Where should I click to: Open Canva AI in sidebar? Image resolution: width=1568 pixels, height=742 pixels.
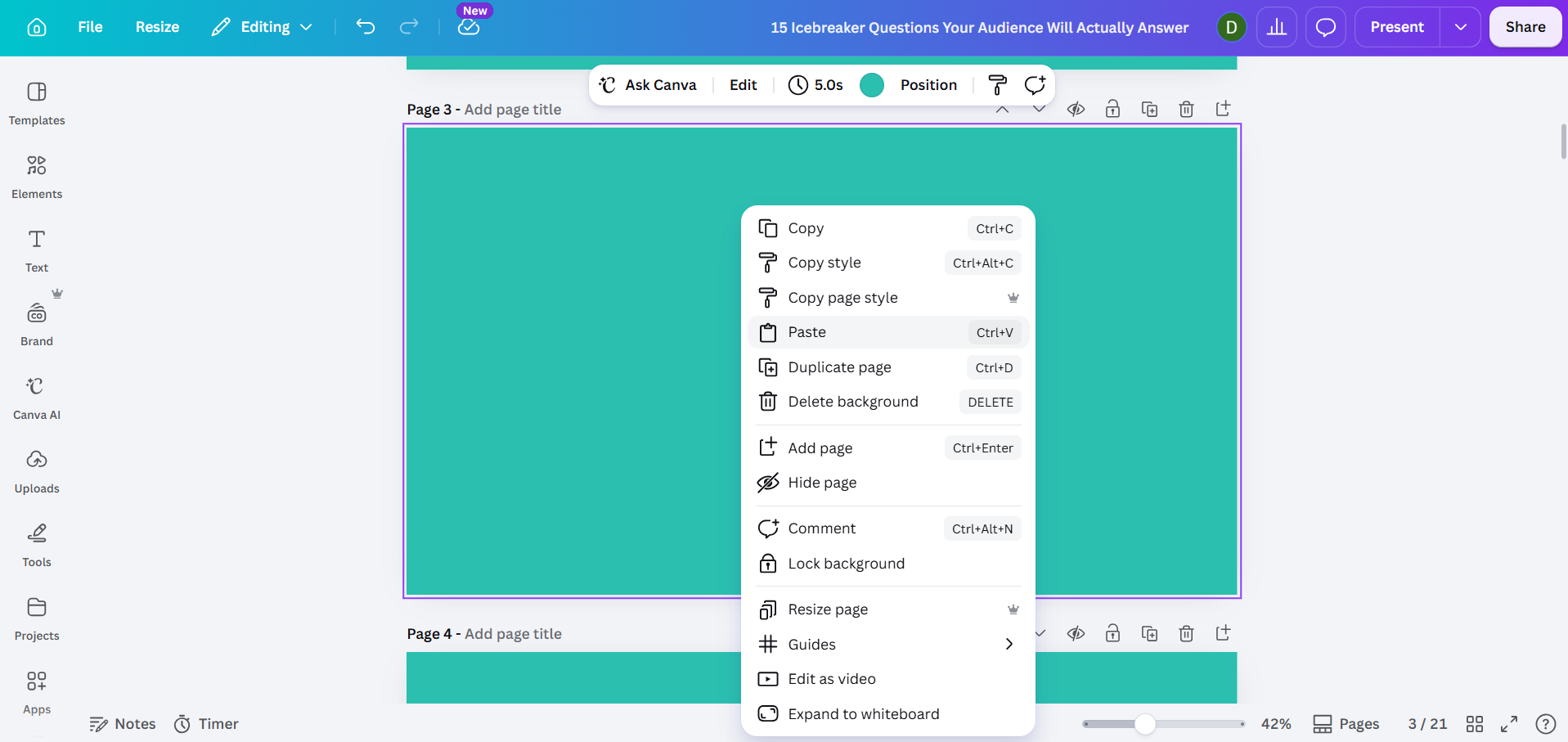click(37, 398)
